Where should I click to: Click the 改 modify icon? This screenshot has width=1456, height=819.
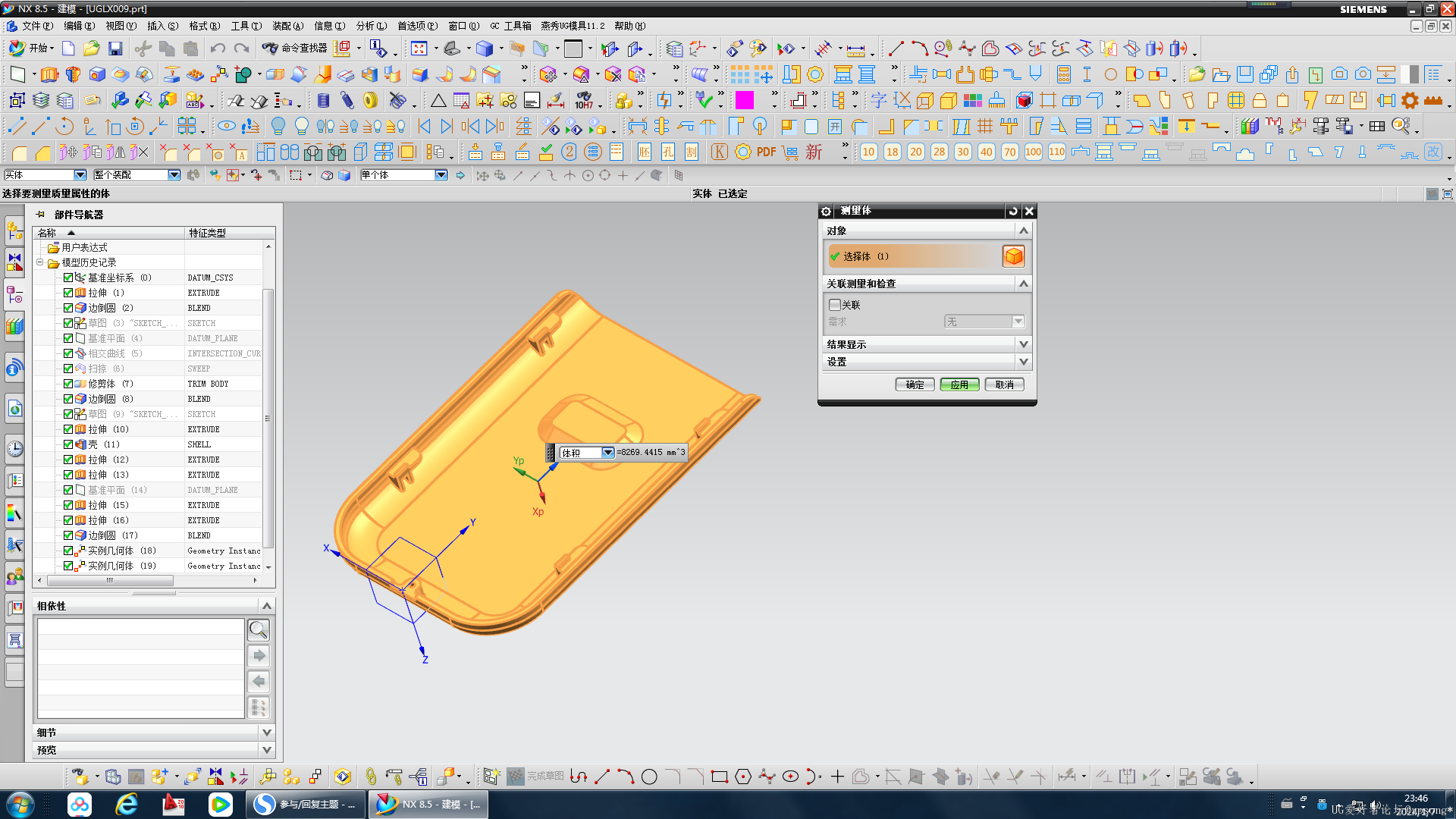[x=1432, y=152]
